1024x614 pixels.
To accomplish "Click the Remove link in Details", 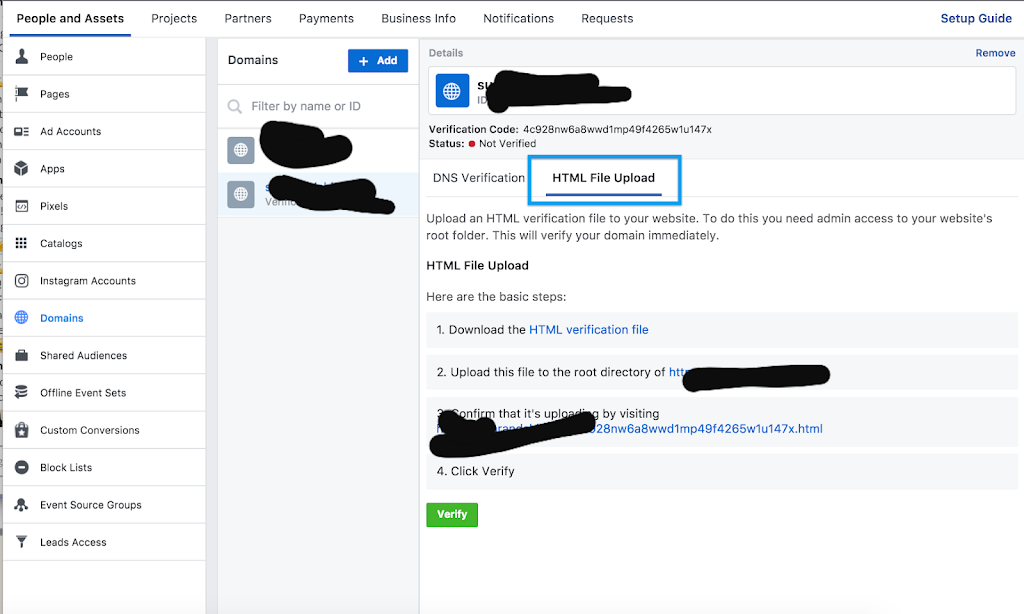I will click(995, 53).
